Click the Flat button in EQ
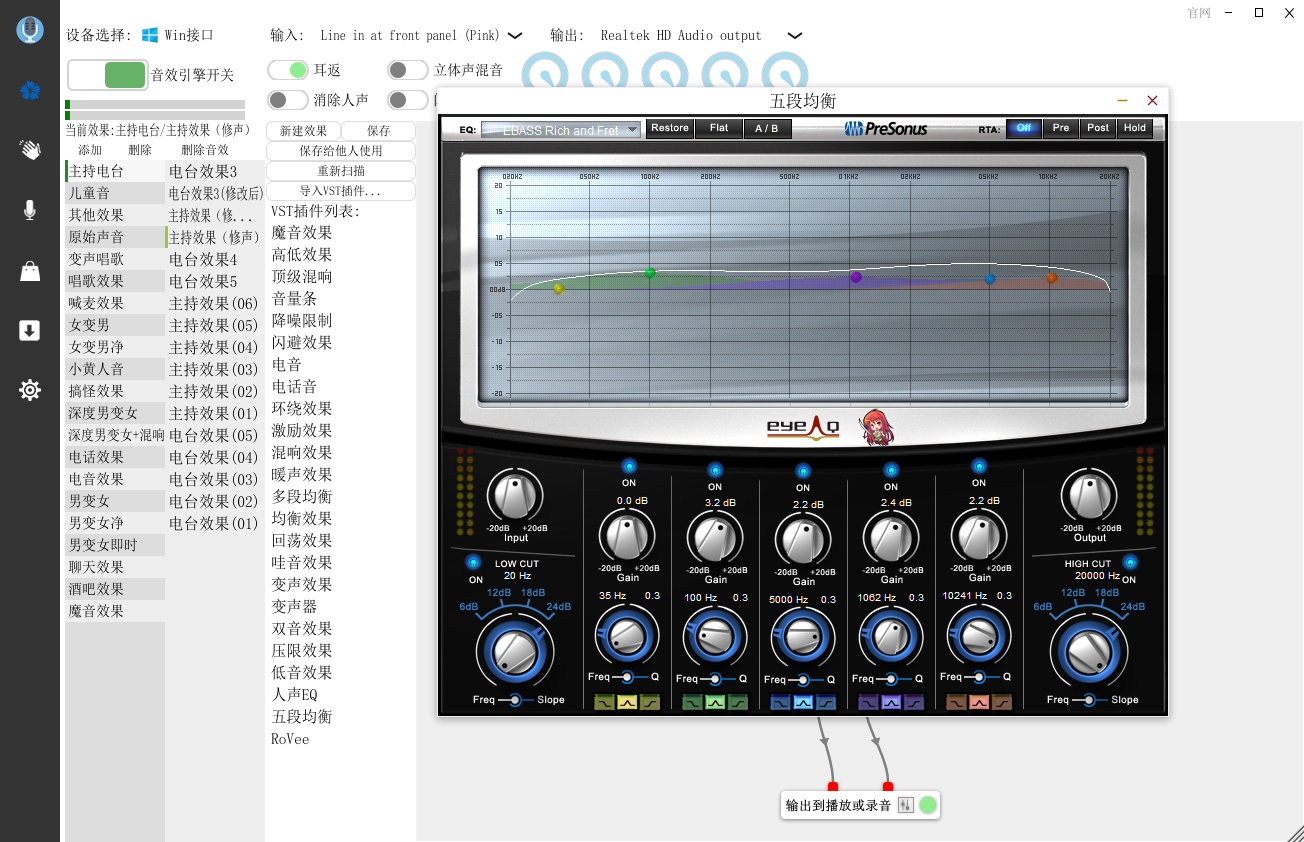 (x=719, y=128)
